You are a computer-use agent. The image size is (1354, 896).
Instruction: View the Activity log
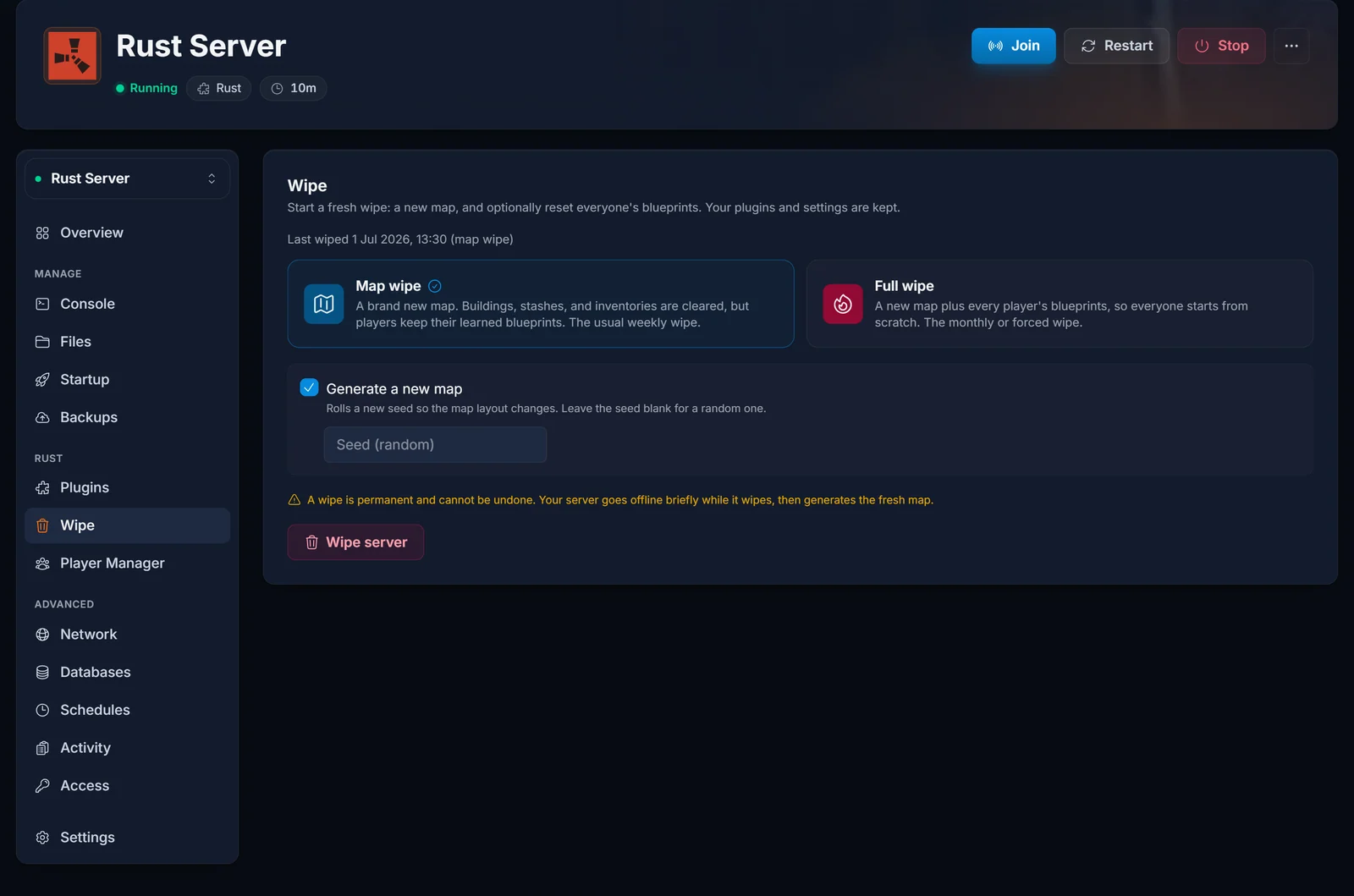click(x=127, y=748)
